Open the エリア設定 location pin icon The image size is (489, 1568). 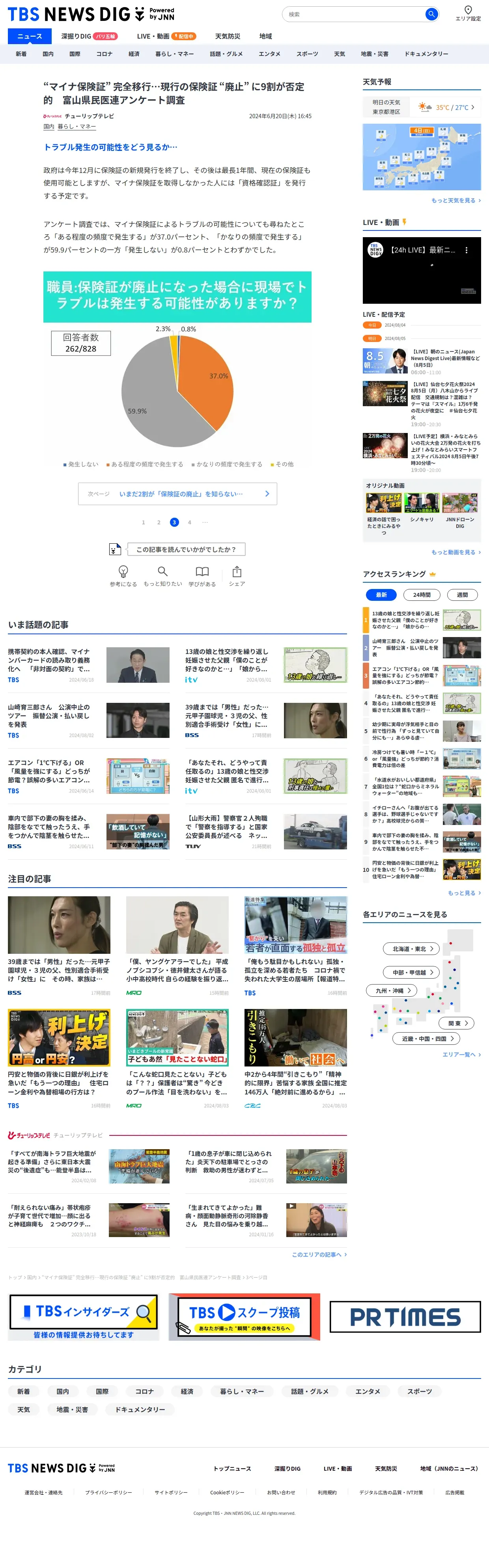tap(468, 10)
